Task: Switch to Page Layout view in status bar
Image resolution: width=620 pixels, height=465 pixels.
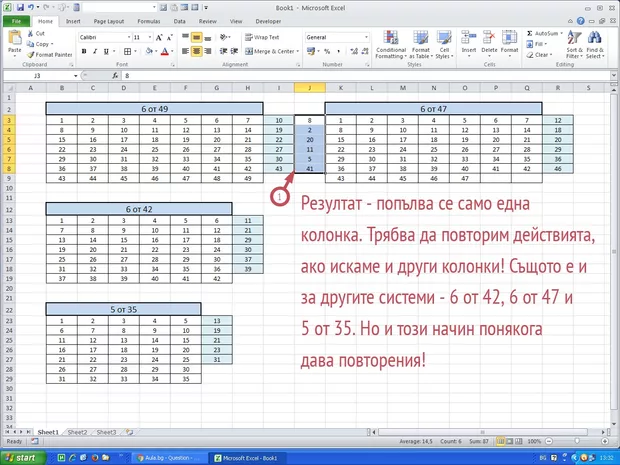Action: pyautogui.click(x=510, y=441)
